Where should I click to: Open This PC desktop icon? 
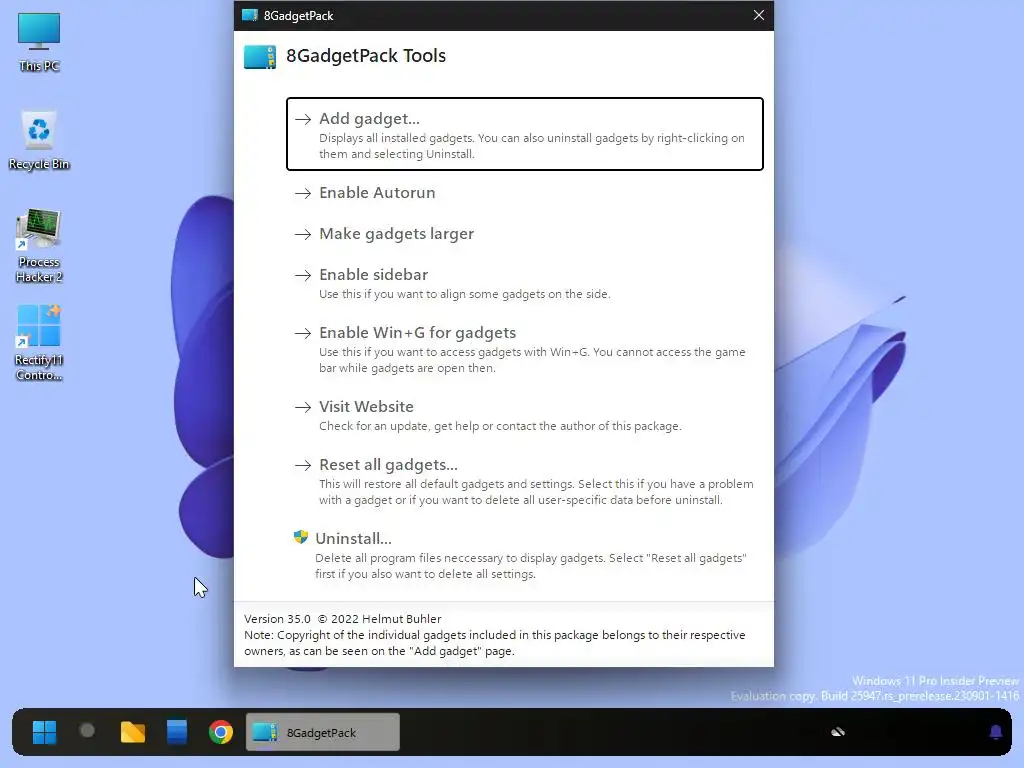pyautogui.click(x=39, y=42)
